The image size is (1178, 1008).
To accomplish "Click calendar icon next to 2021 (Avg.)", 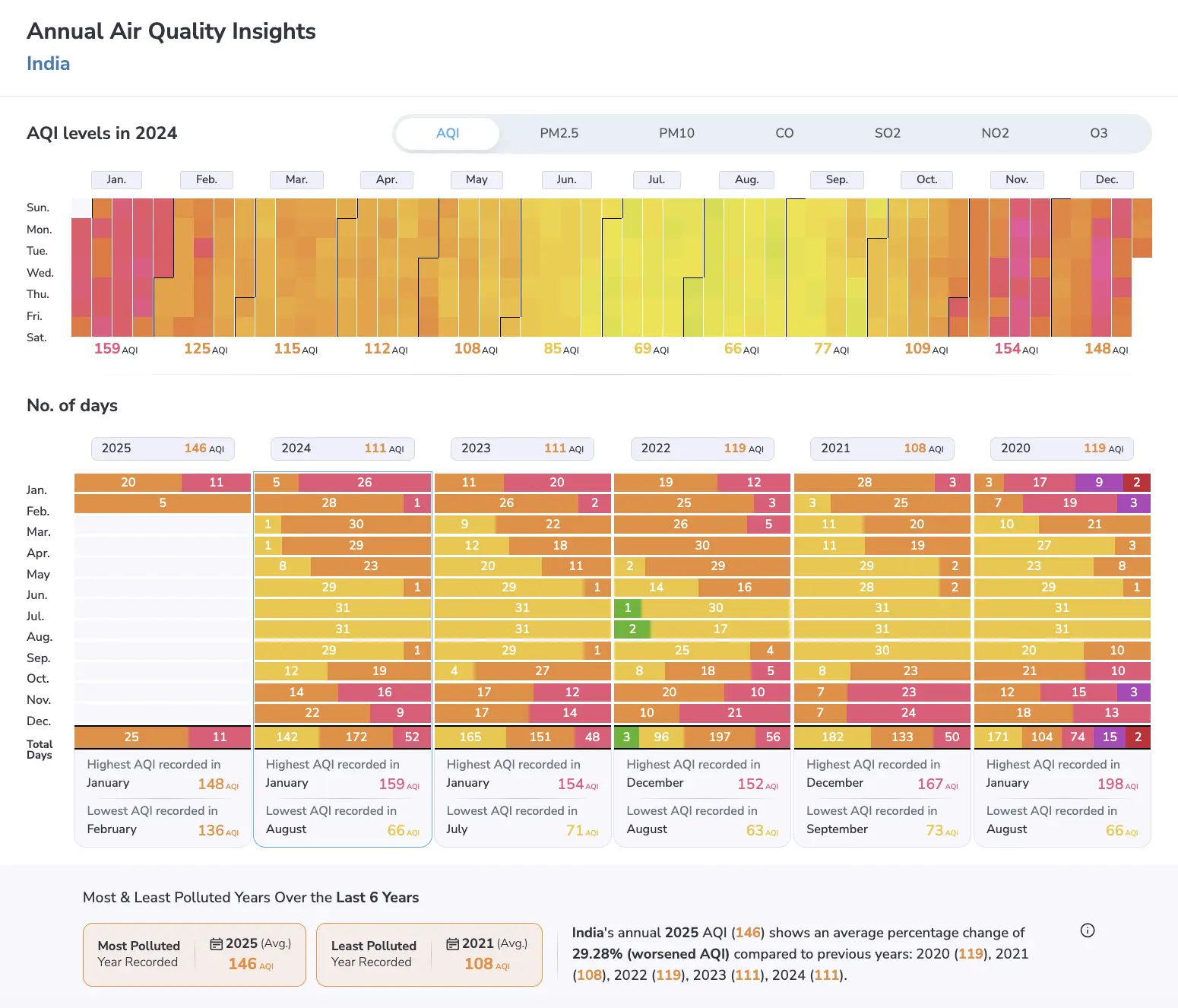I will (x=453, y=943).
